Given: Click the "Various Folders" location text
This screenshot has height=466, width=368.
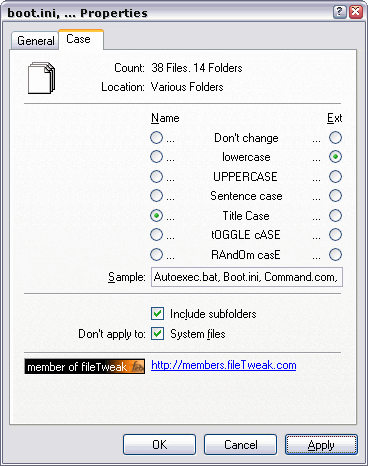Looking at the screenshot, I should pos(187,87).
